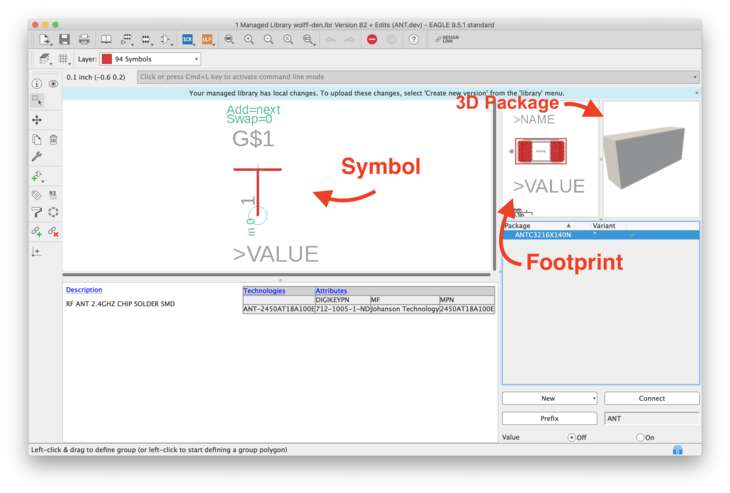Click the red Stop command icon
Viewport: 730px width, 493px height.
372,39
